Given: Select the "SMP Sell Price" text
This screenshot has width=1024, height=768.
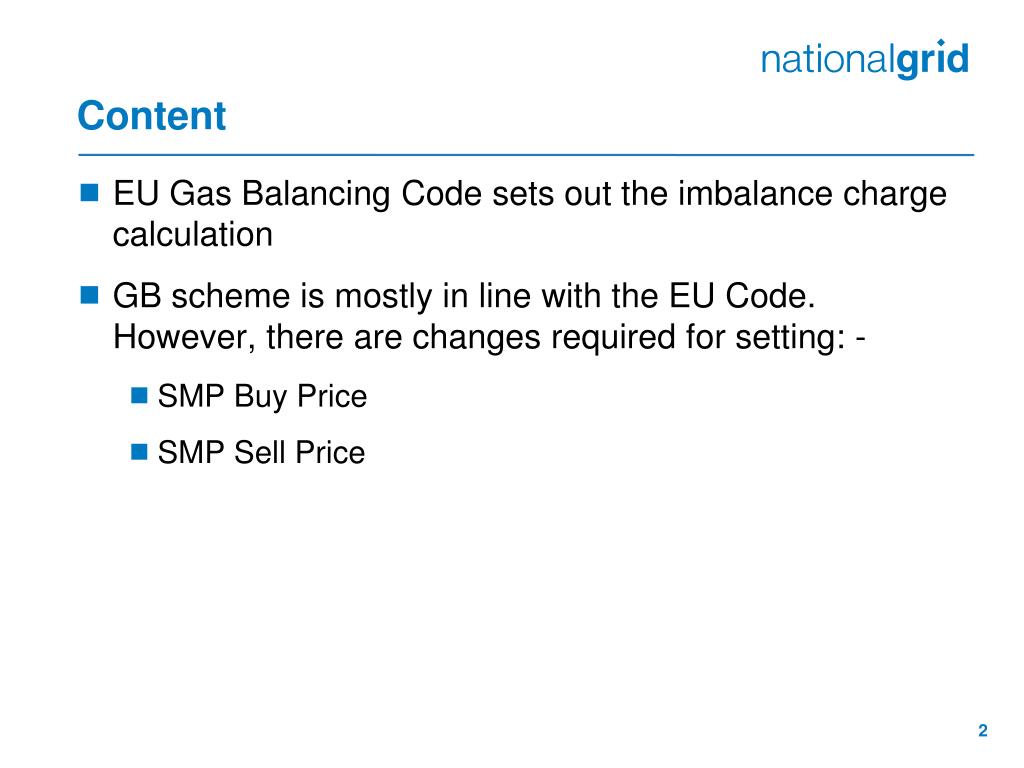Looking at the screenshot, I should (x=261, y=453).
